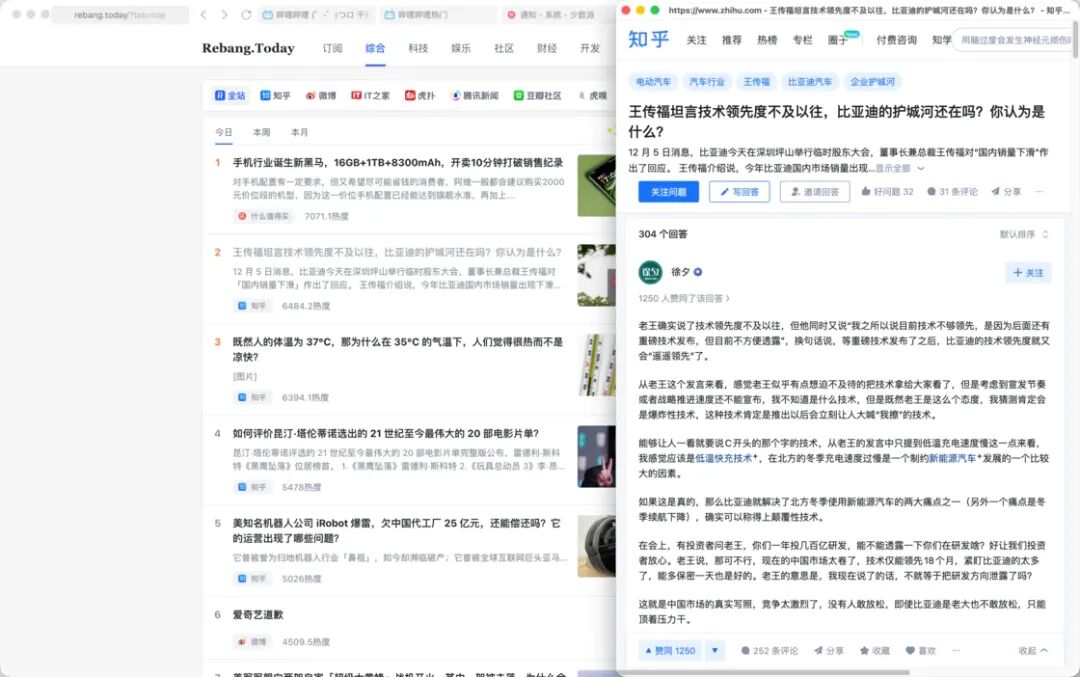Open the 什么值得买 source tag

(263, 216)
